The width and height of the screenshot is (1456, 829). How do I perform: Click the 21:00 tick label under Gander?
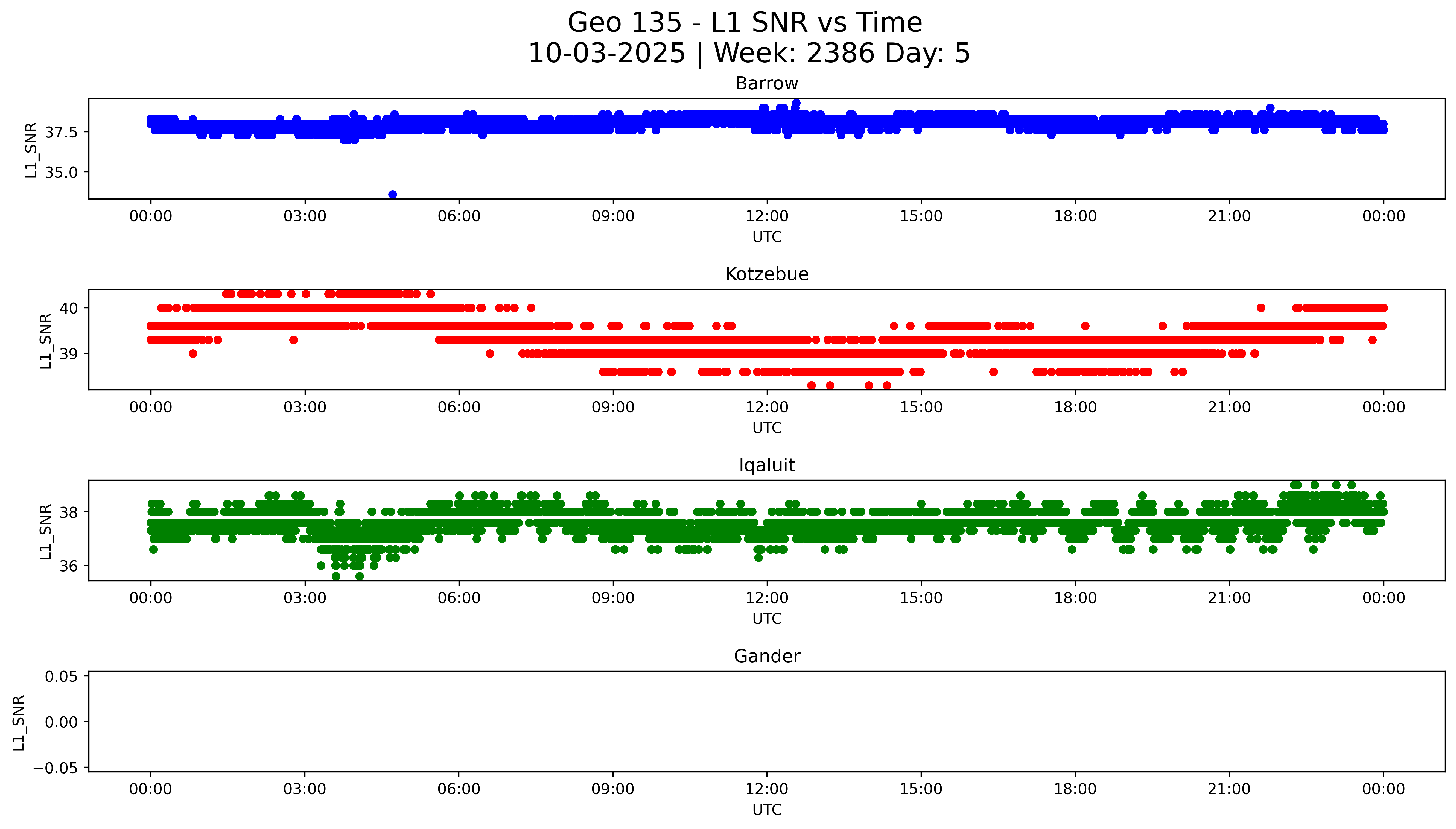(x=1229, y=789)
